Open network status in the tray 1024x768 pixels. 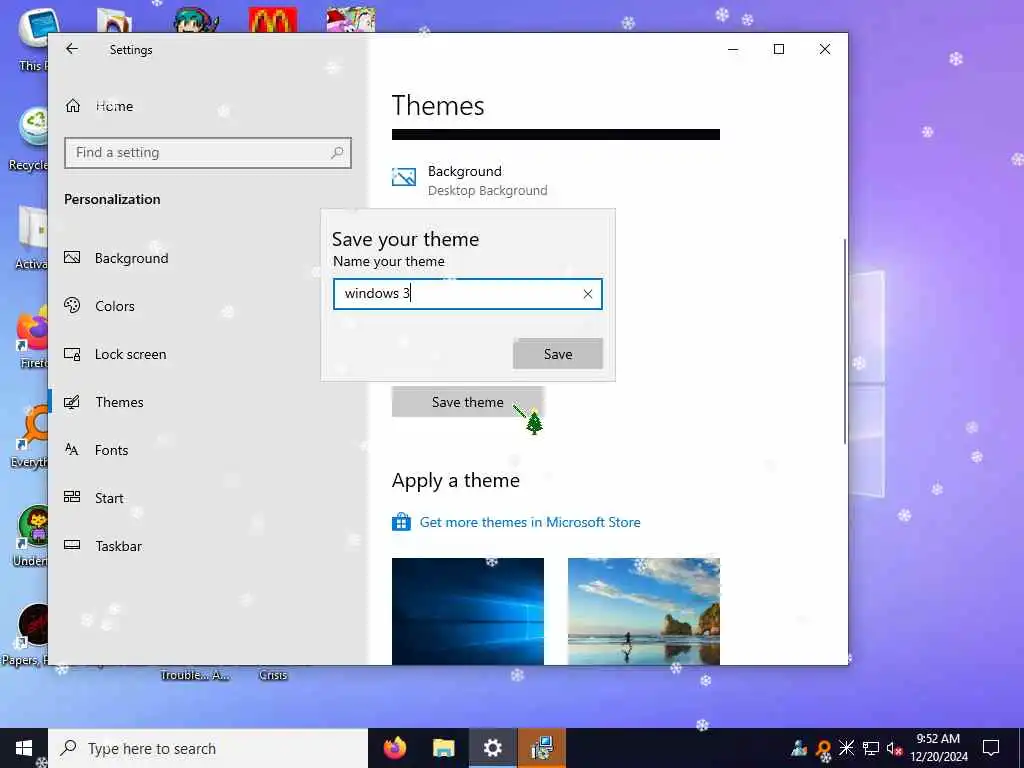[x=871, y=748]
